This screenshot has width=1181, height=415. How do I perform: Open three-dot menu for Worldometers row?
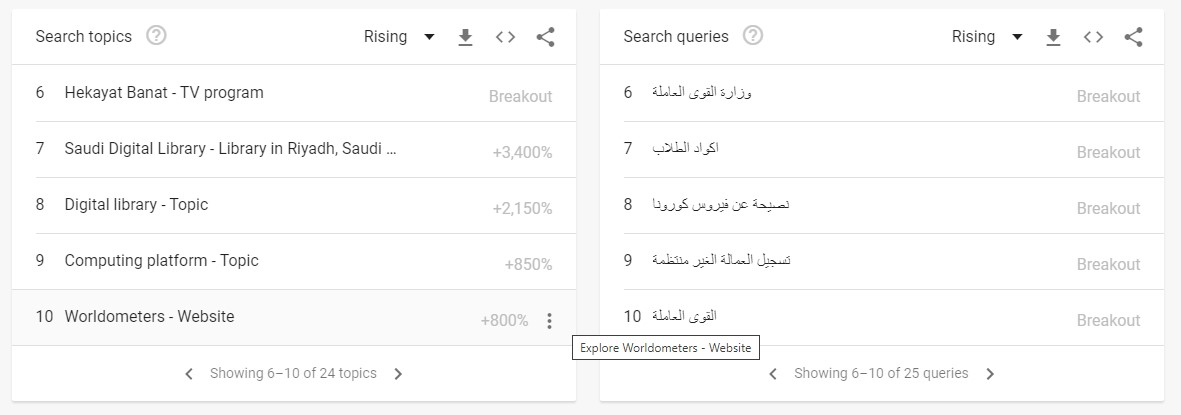(x=549, y=321)
